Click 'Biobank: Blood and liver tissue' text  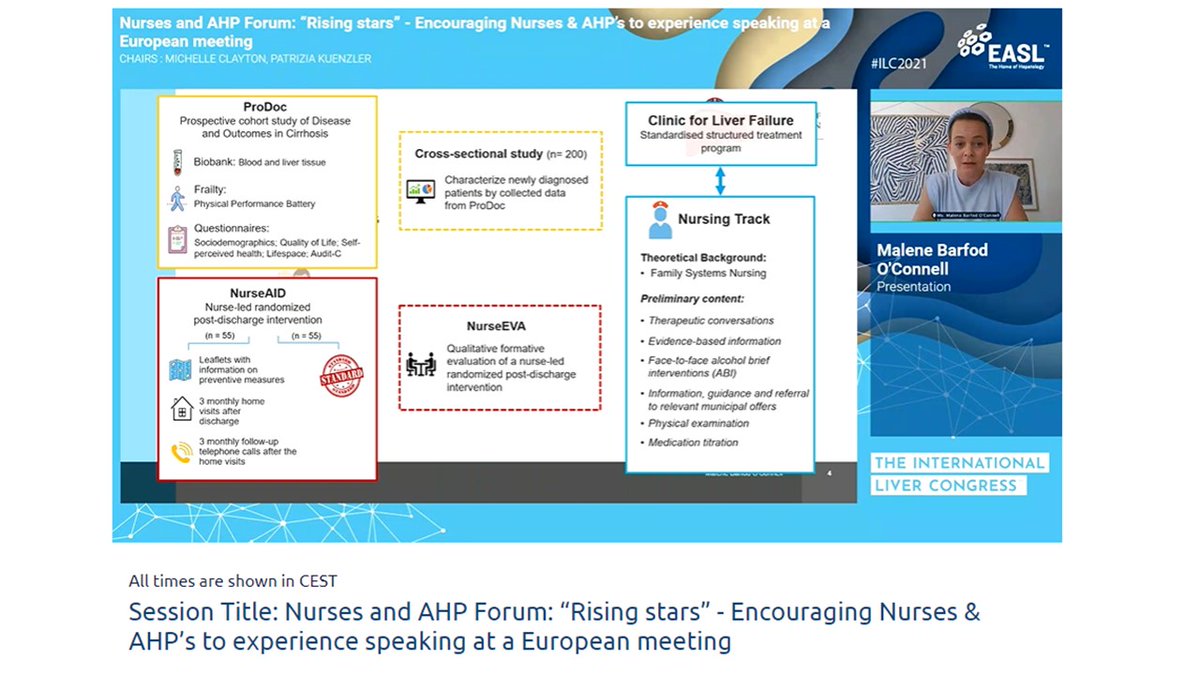click(x=260, y=162)
